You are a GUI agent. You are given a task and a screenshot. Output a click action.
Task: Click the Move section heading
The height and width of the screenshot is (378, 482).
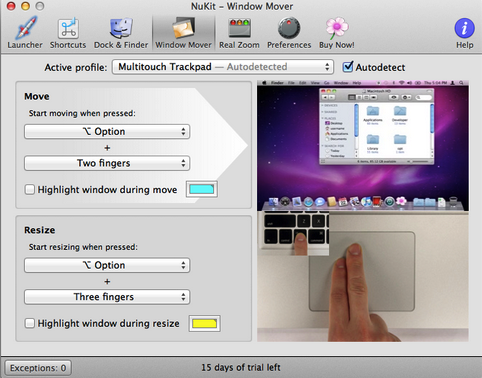click(x=37, y=96)
